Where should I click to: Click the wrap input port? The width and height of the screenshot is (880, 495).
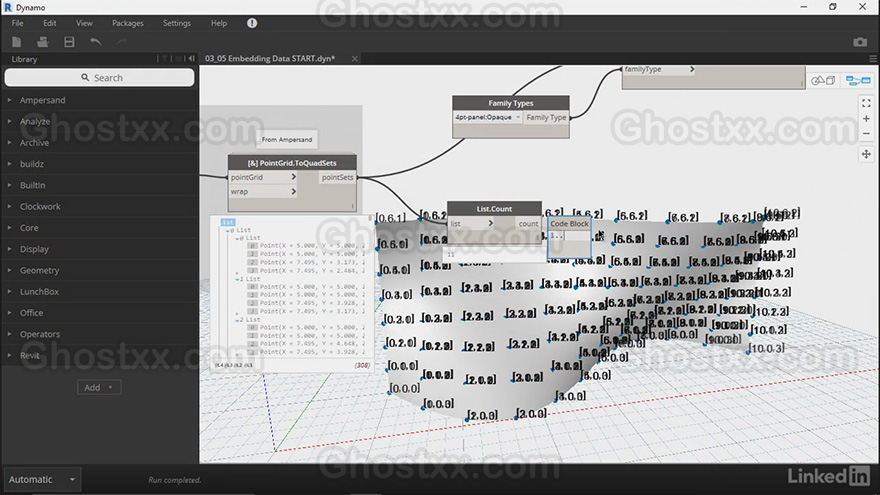point(263,191)
